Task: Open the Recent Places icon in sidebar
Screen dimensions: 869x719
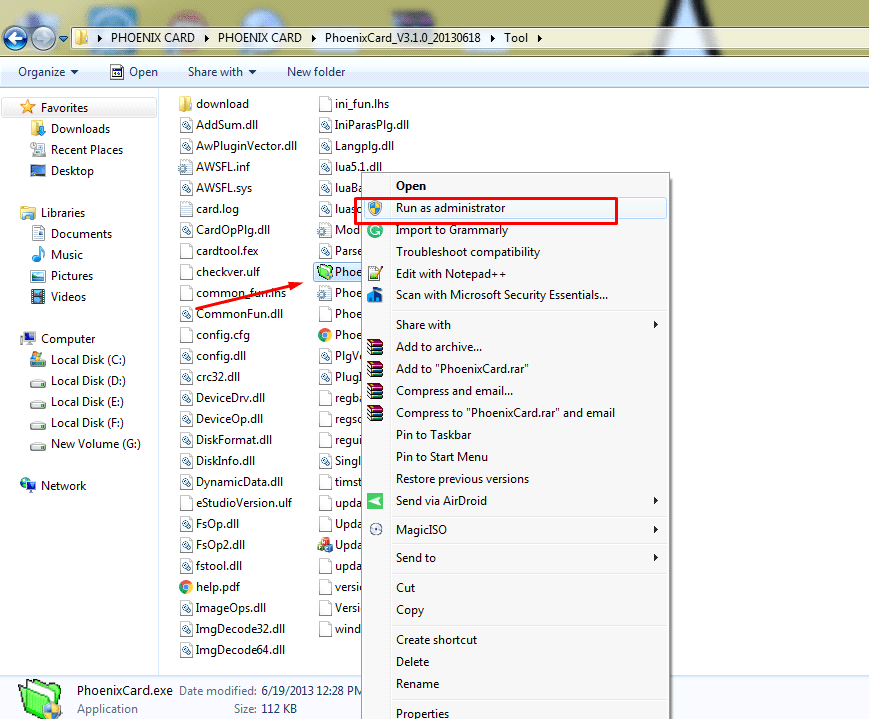Action: click(38, 150)
